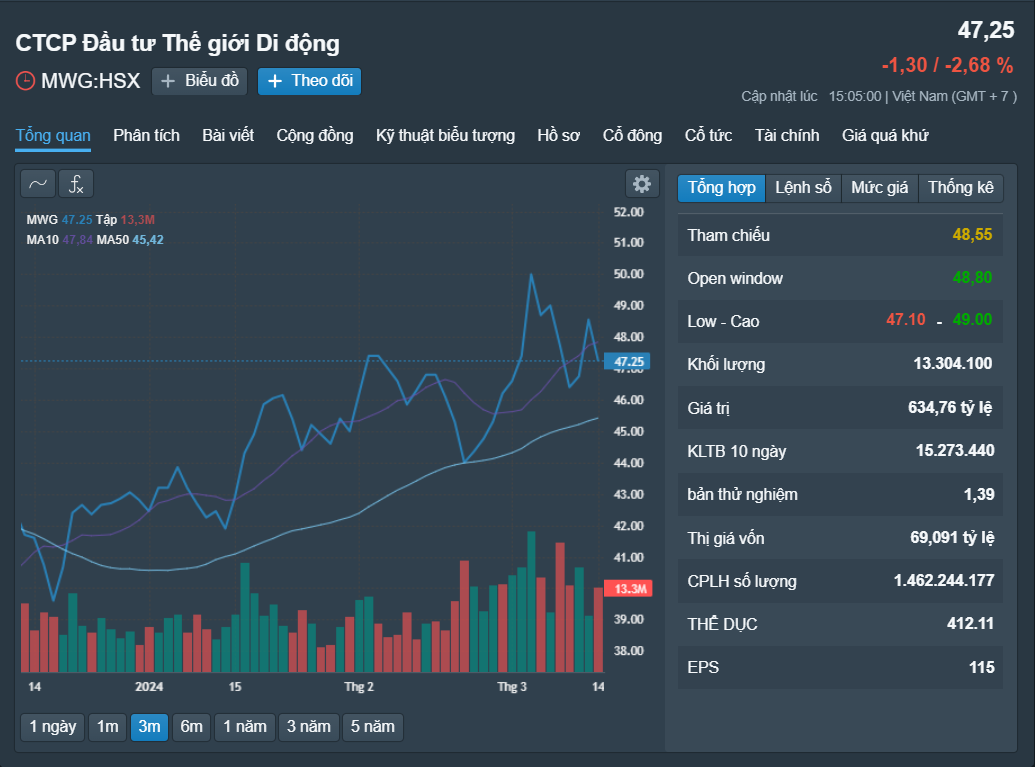This screenshot has height=767, width=1035.
Task: Click the EPS value 115
Action: click(x=982, y=667)
